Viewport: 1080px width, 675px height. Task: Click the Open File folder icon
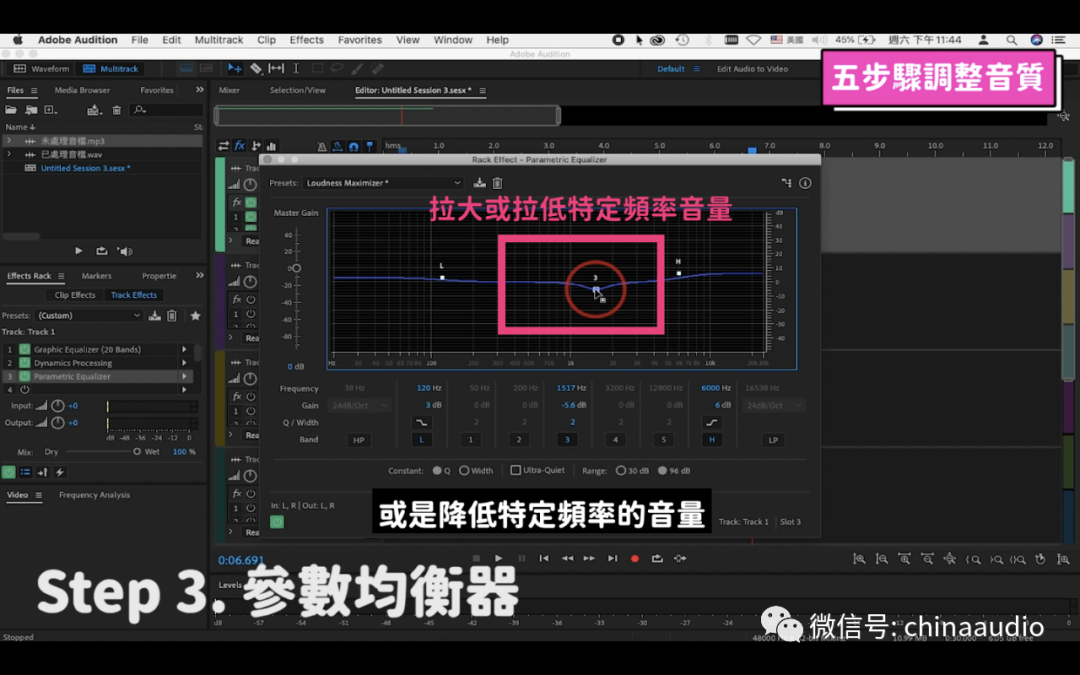point(11,110)
